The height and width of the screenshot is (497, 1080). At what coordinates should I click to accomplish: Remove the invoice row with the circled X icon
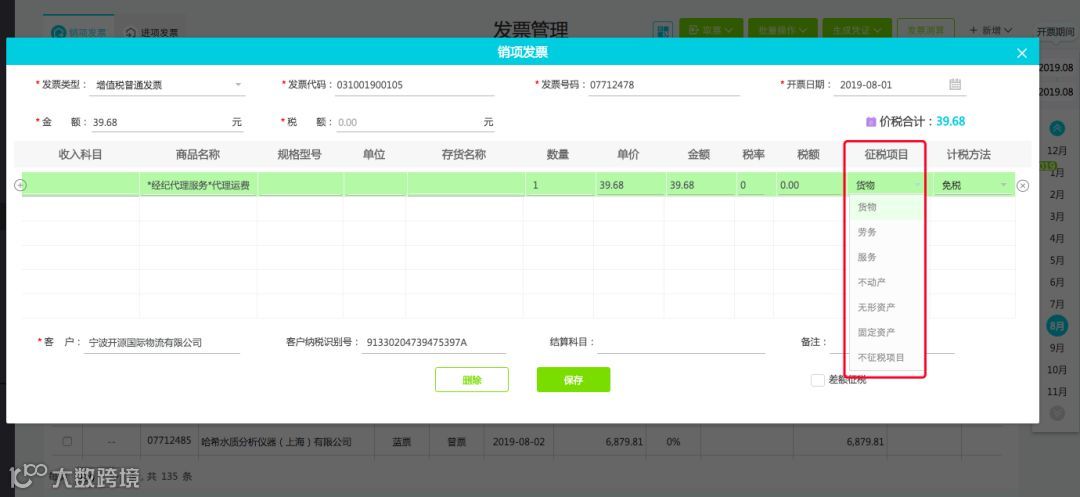point(1023,185)
